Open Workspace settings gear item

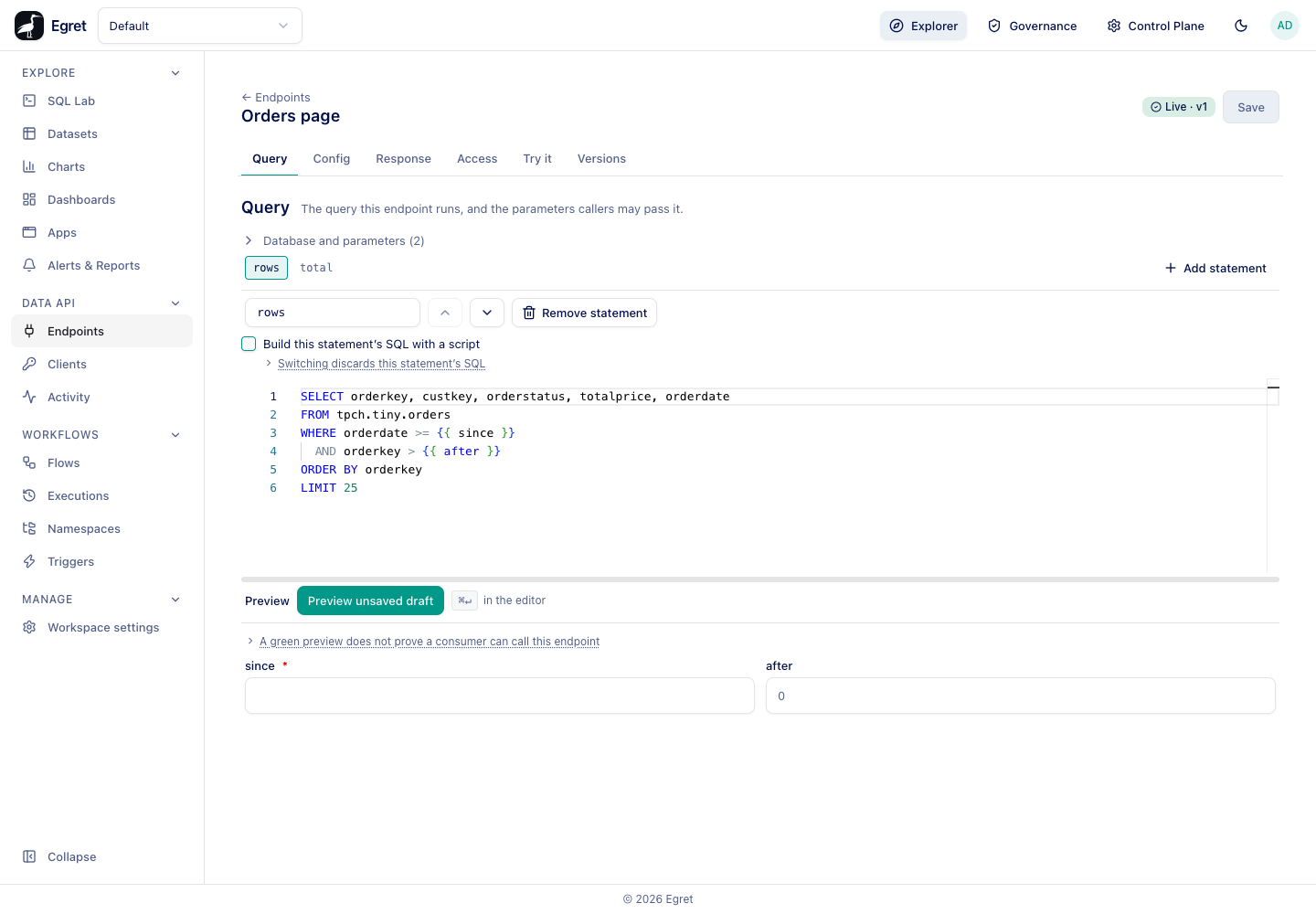[x=101, y=627]
